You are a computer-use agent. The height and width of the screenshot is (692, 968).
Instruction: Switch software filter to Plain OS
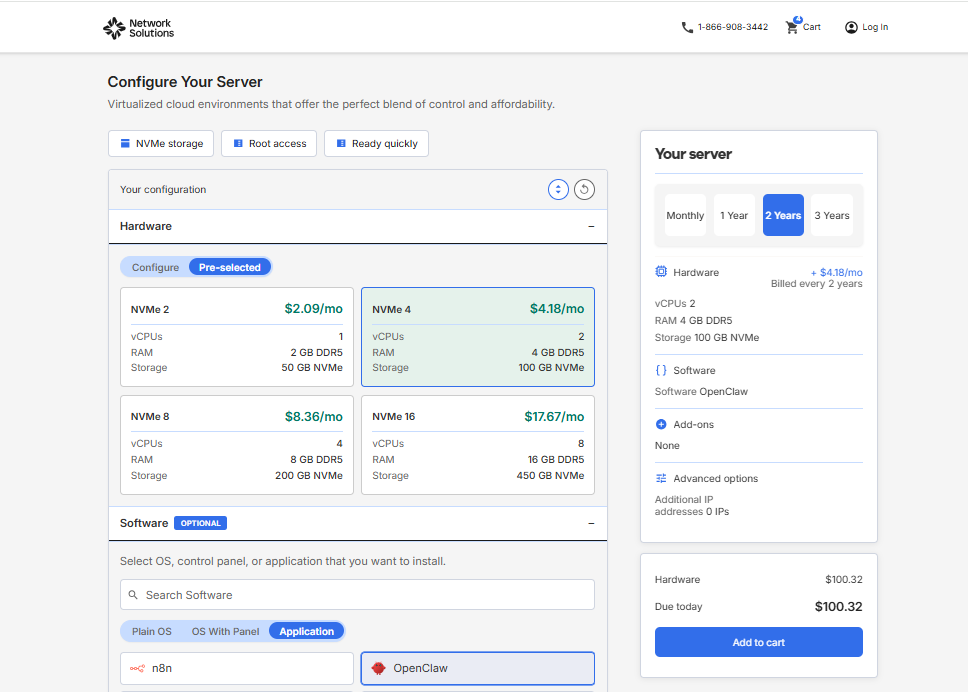tap(152, 632)
